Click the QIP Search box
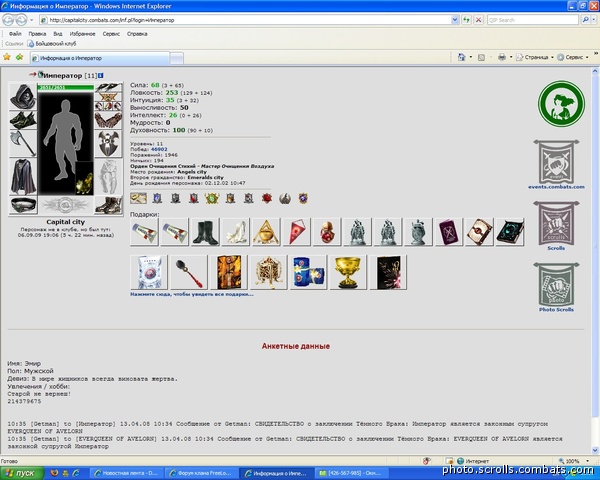 533,20
